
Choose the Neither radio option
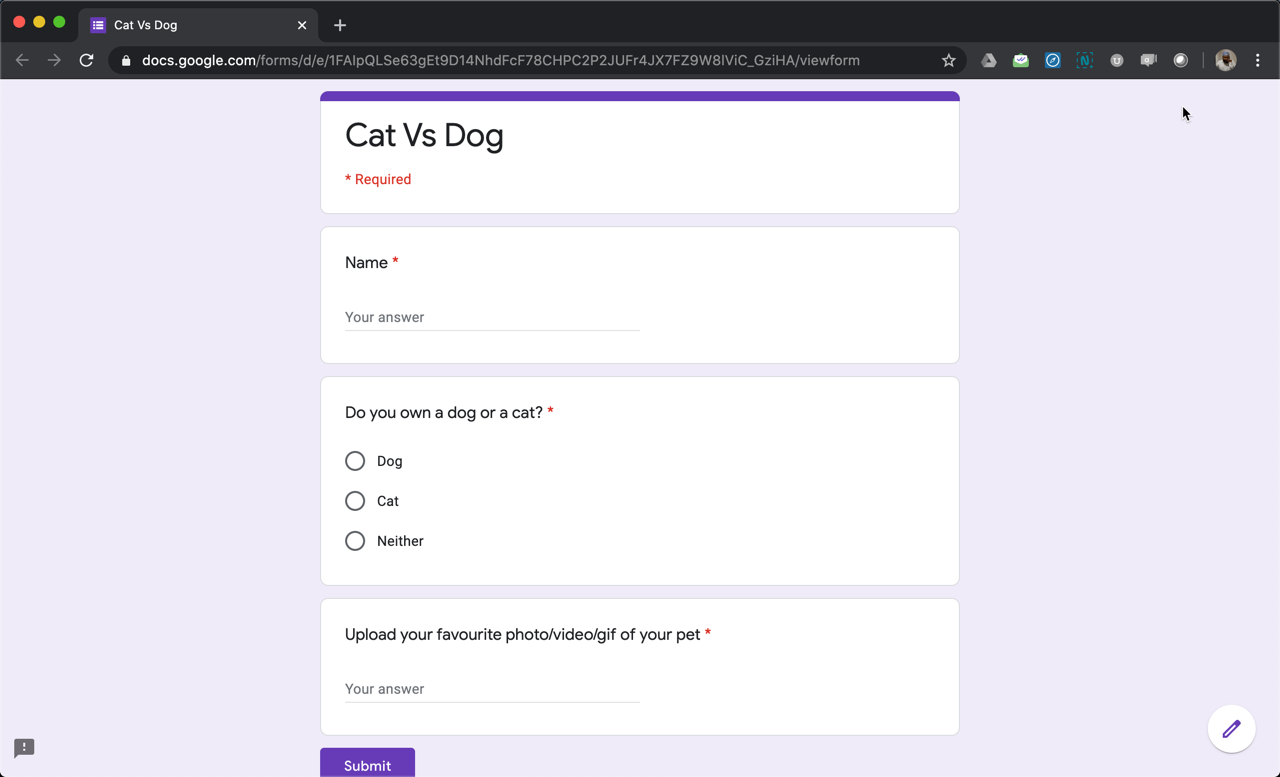355,541
